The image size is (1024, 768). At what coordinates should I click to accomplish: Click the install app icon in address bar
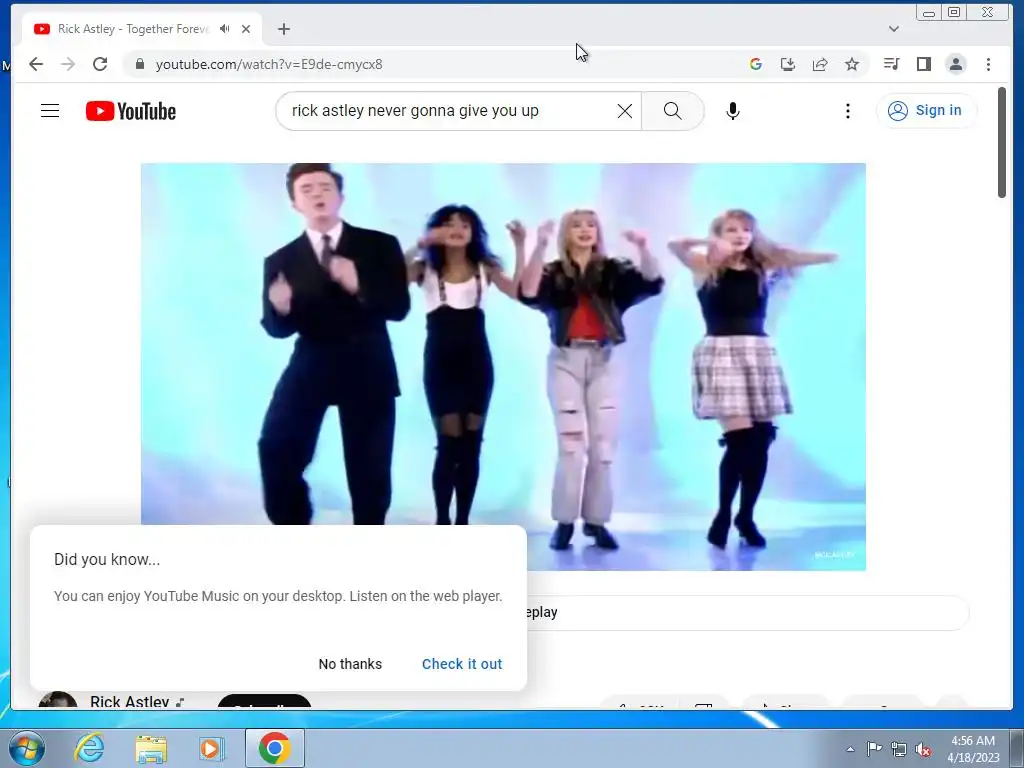[x=788, y=64]
